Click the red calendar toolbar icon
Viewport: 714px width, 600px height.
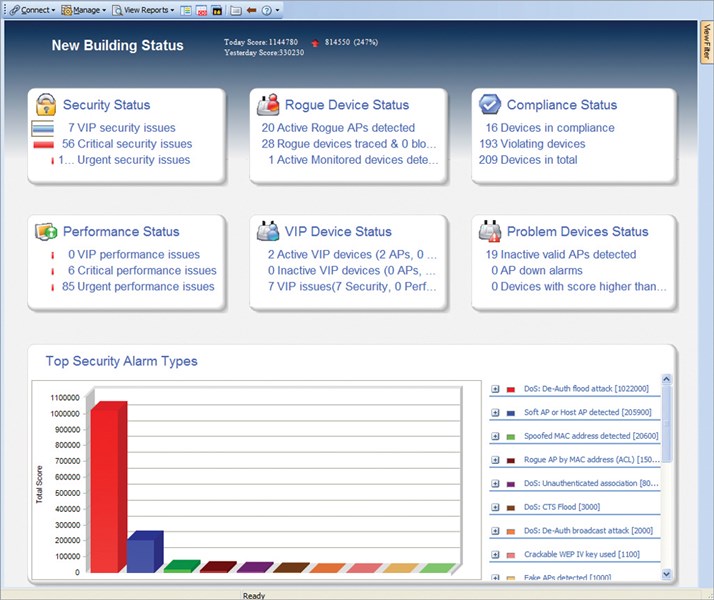tap(201, 10)
